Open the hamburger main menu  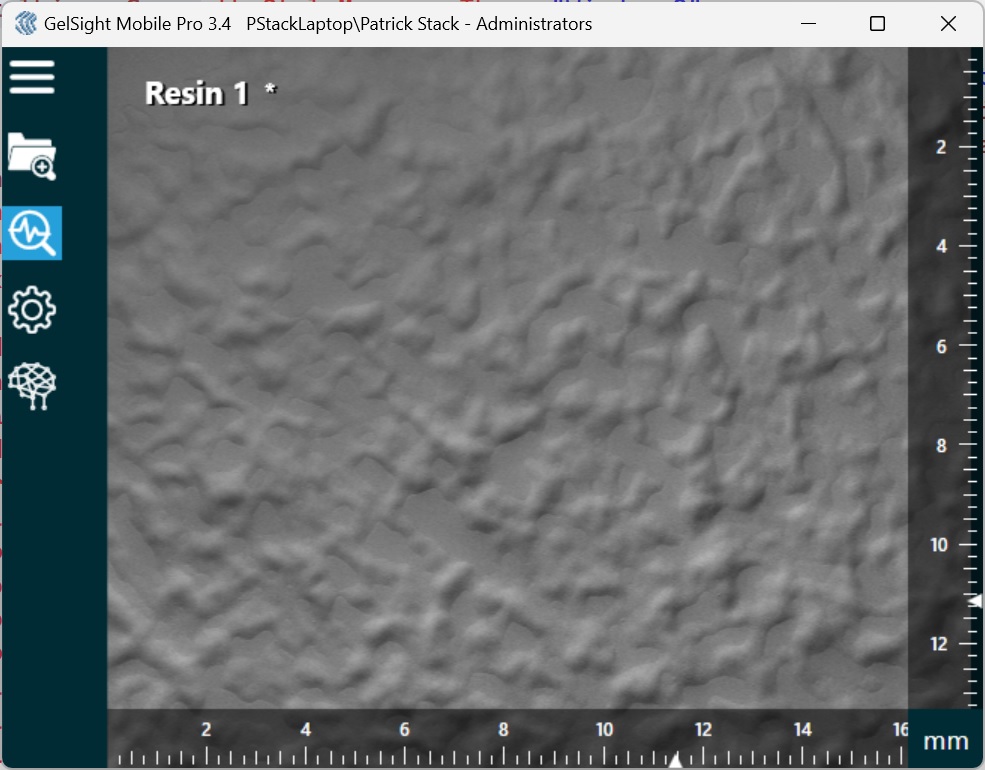(32, 77)
